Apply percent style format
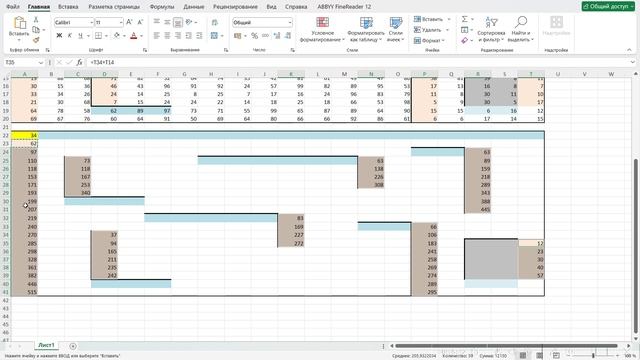 tap(255, 36)
